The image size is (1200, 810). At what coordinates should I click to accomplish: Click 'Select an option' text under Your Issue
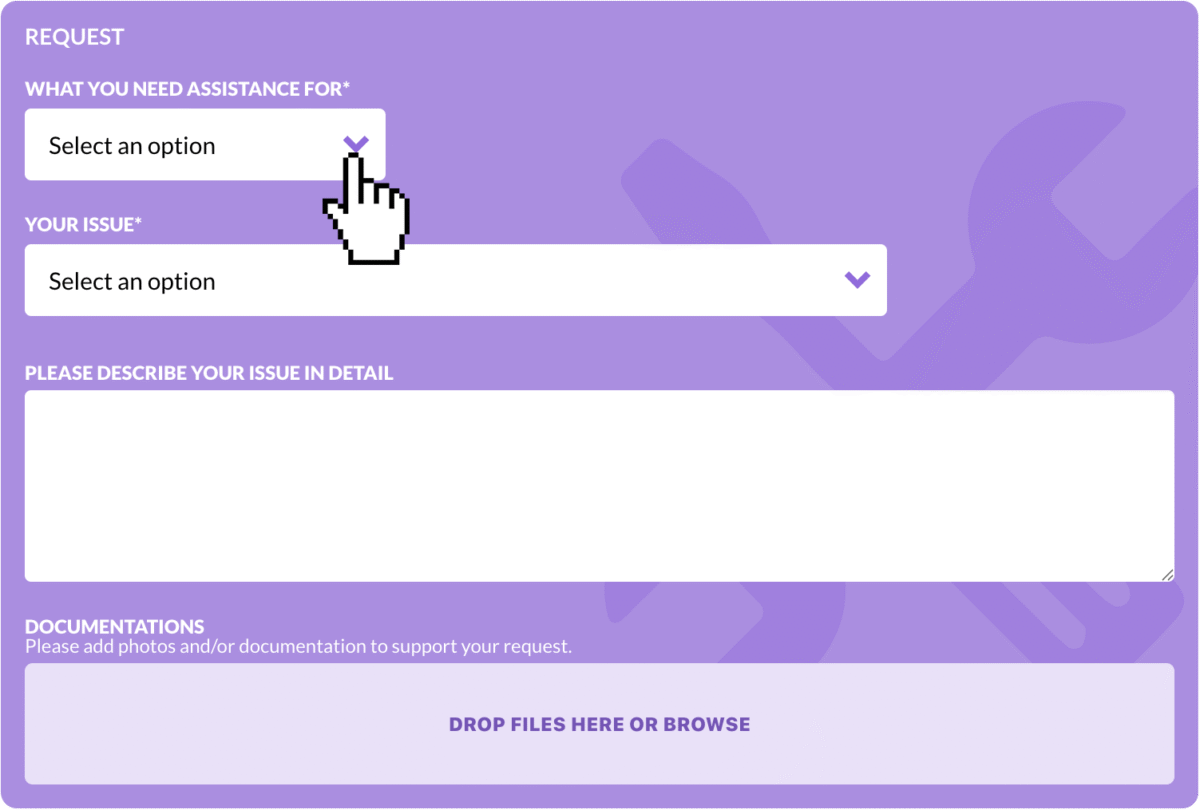132,282
